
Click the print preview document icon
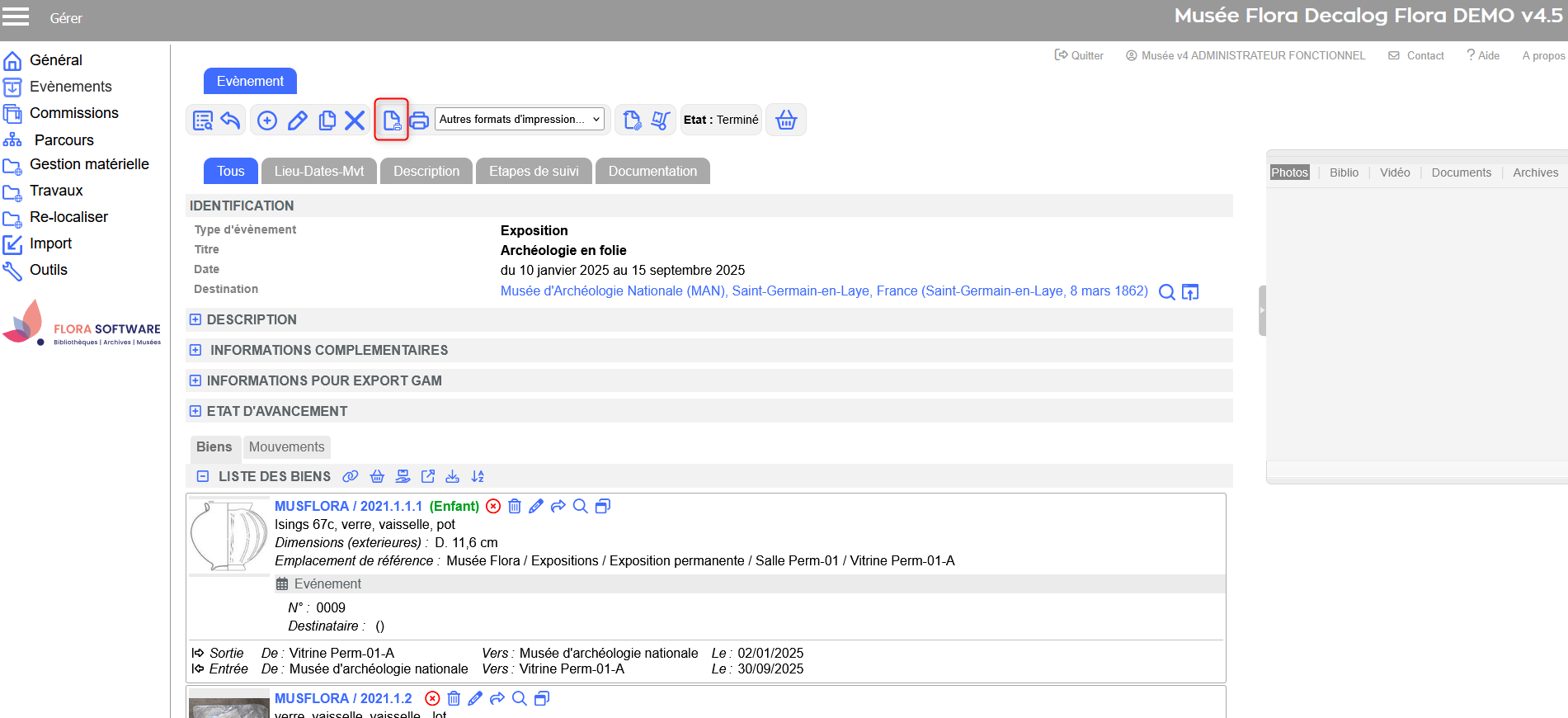coord(392,120)
